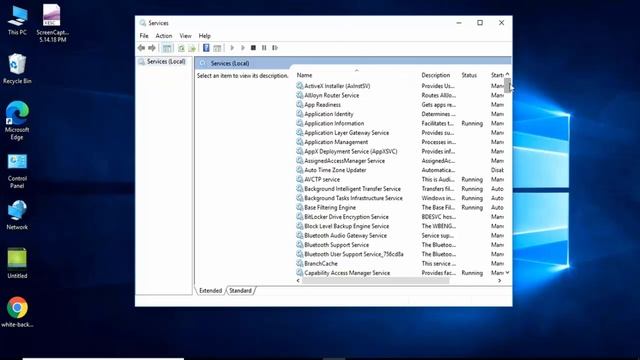
Task: Select AllJoyn Router Service row
Action: 400,96
